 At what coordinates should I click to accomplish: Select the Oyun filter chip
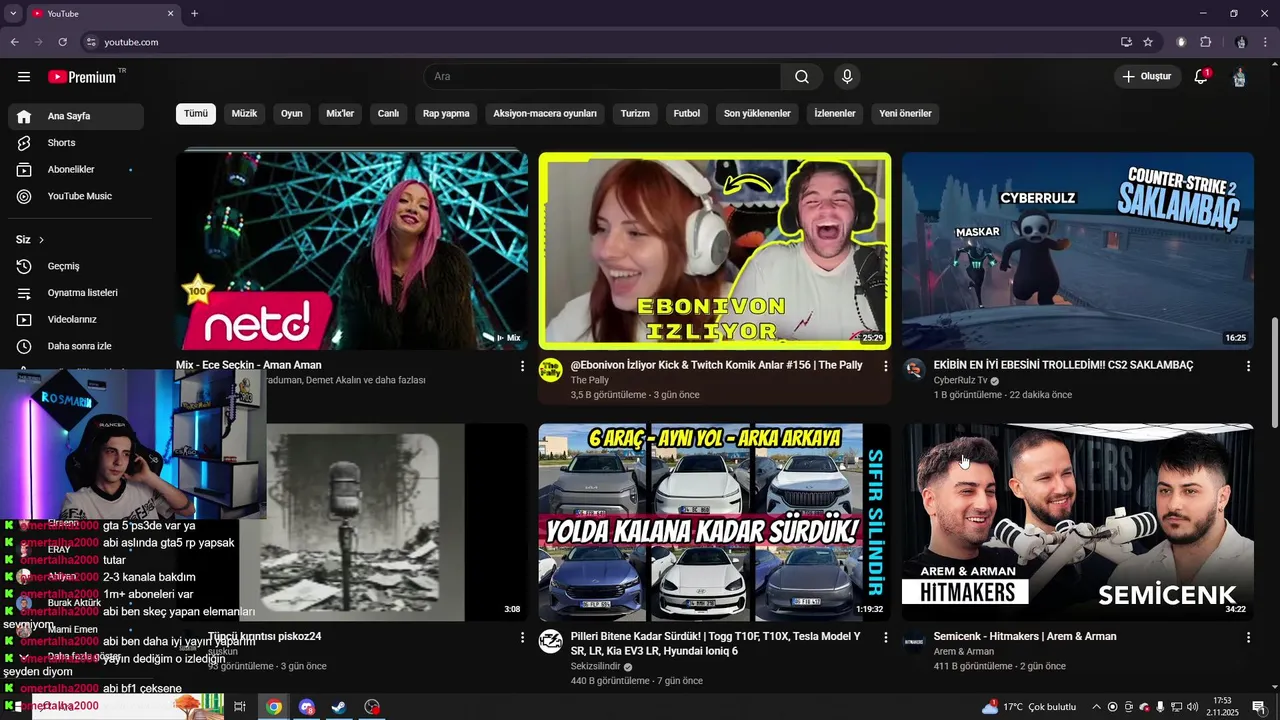292,114
